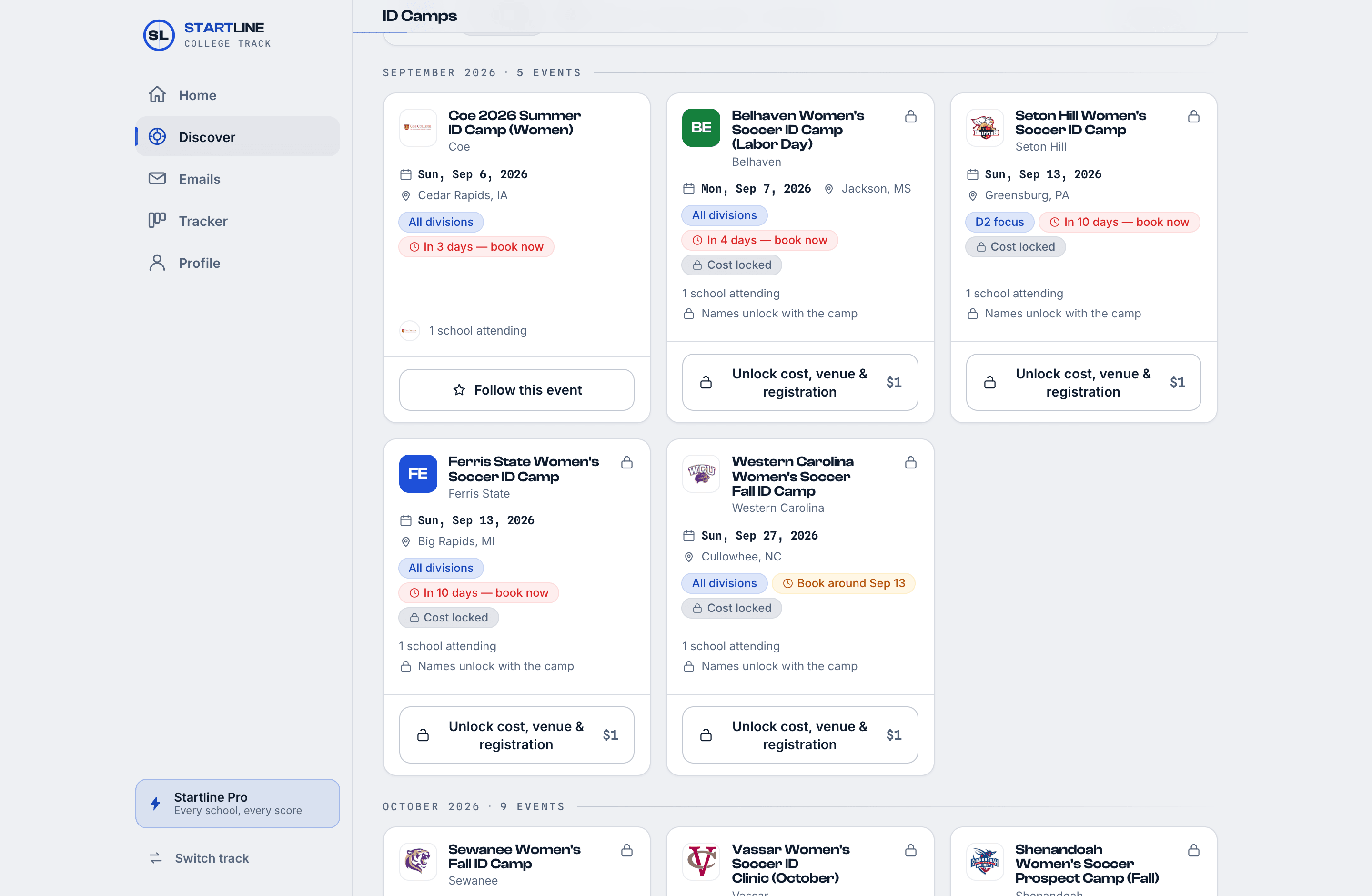
Task: Click 'In 10 days — book now' on Ferris State card
Action: coord(478,593)
